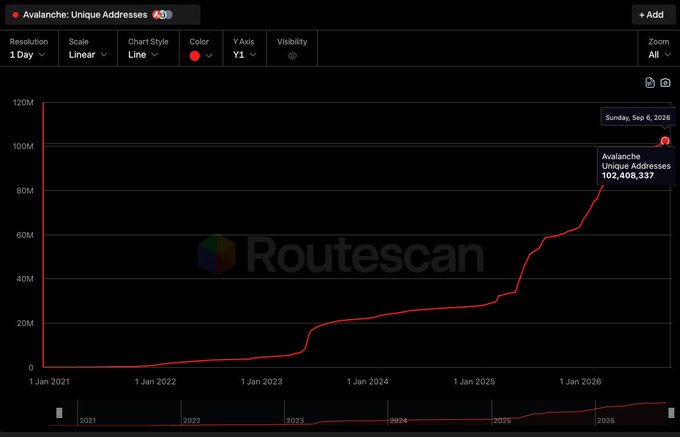Click the 80M y-axis label
The height and width of the screenshot is (437, 680).
click(25, 191)
